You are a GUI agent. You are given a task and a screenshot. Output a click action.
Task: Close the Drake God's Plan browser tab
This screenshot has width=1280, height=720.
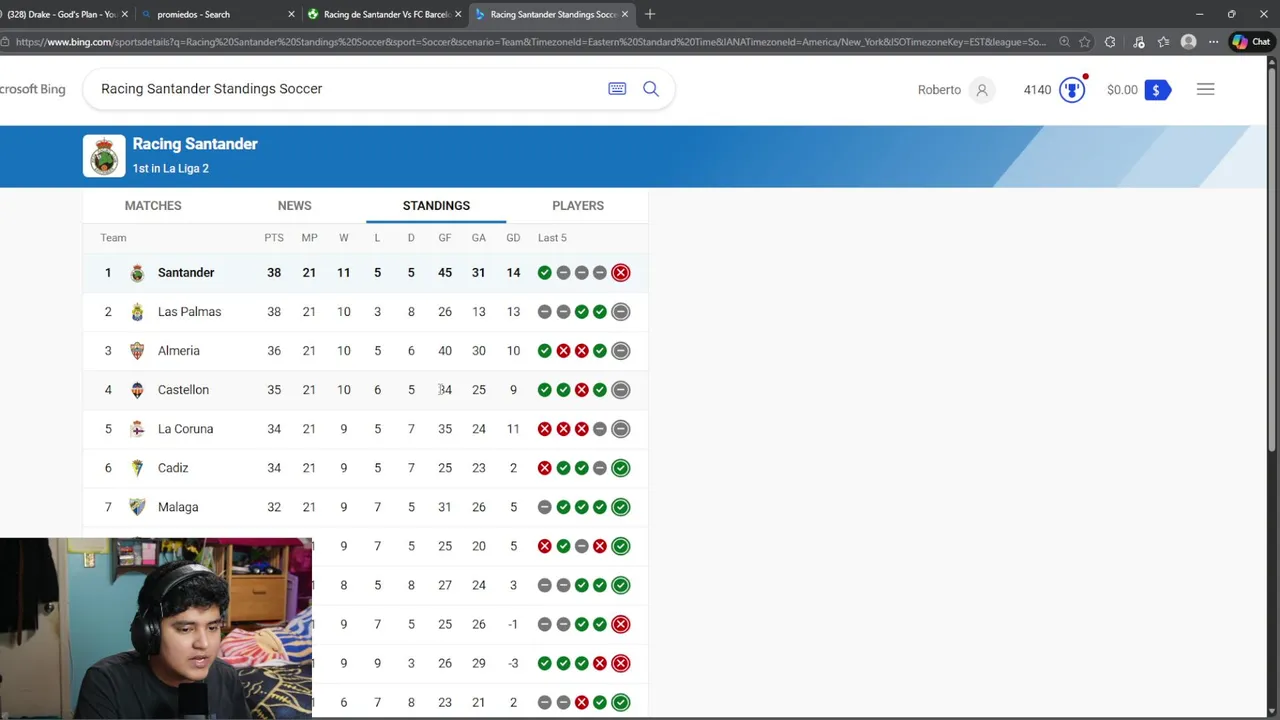125,14
